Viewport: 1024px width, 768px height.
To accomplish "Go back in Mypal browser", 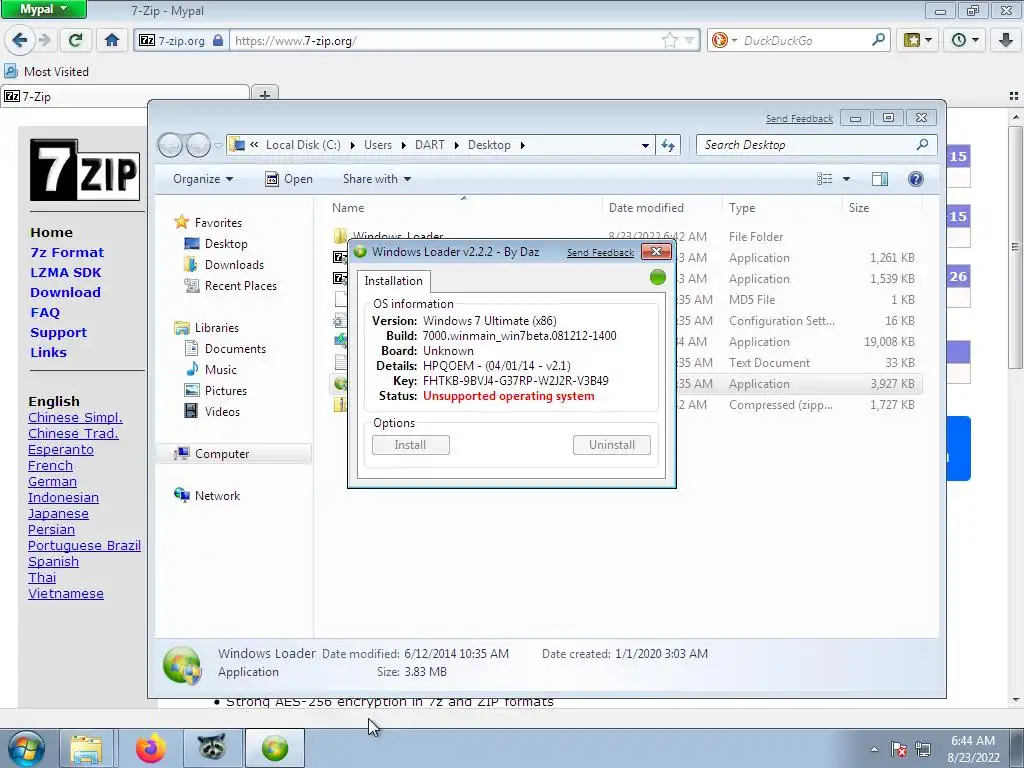I will point(19,40).
